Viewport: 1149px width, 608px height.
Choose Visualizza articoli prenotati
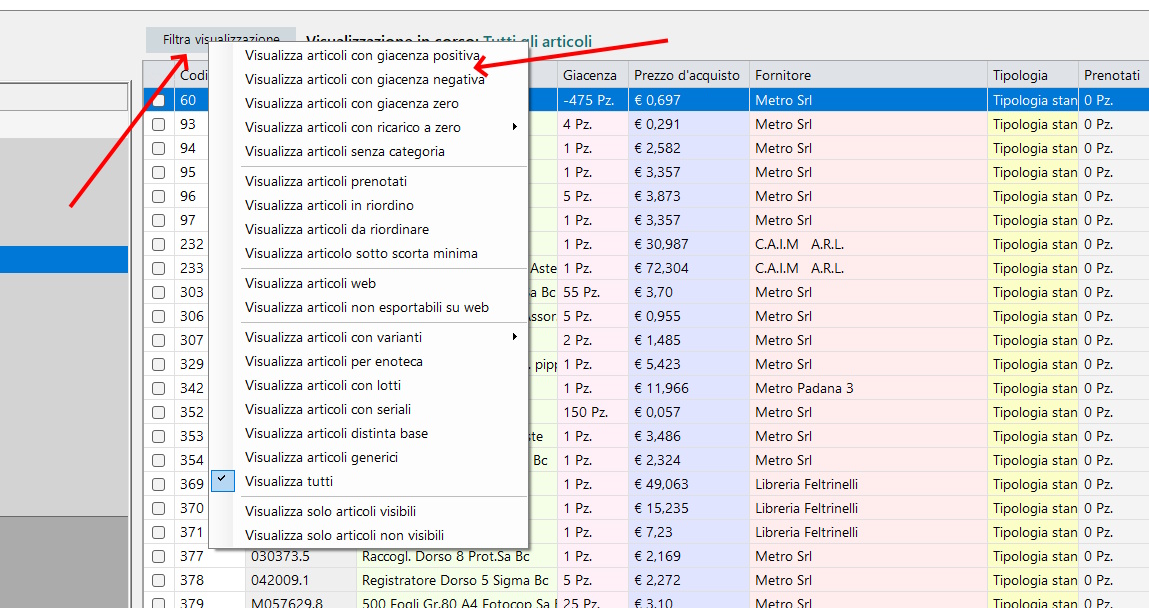click(326, 182)
